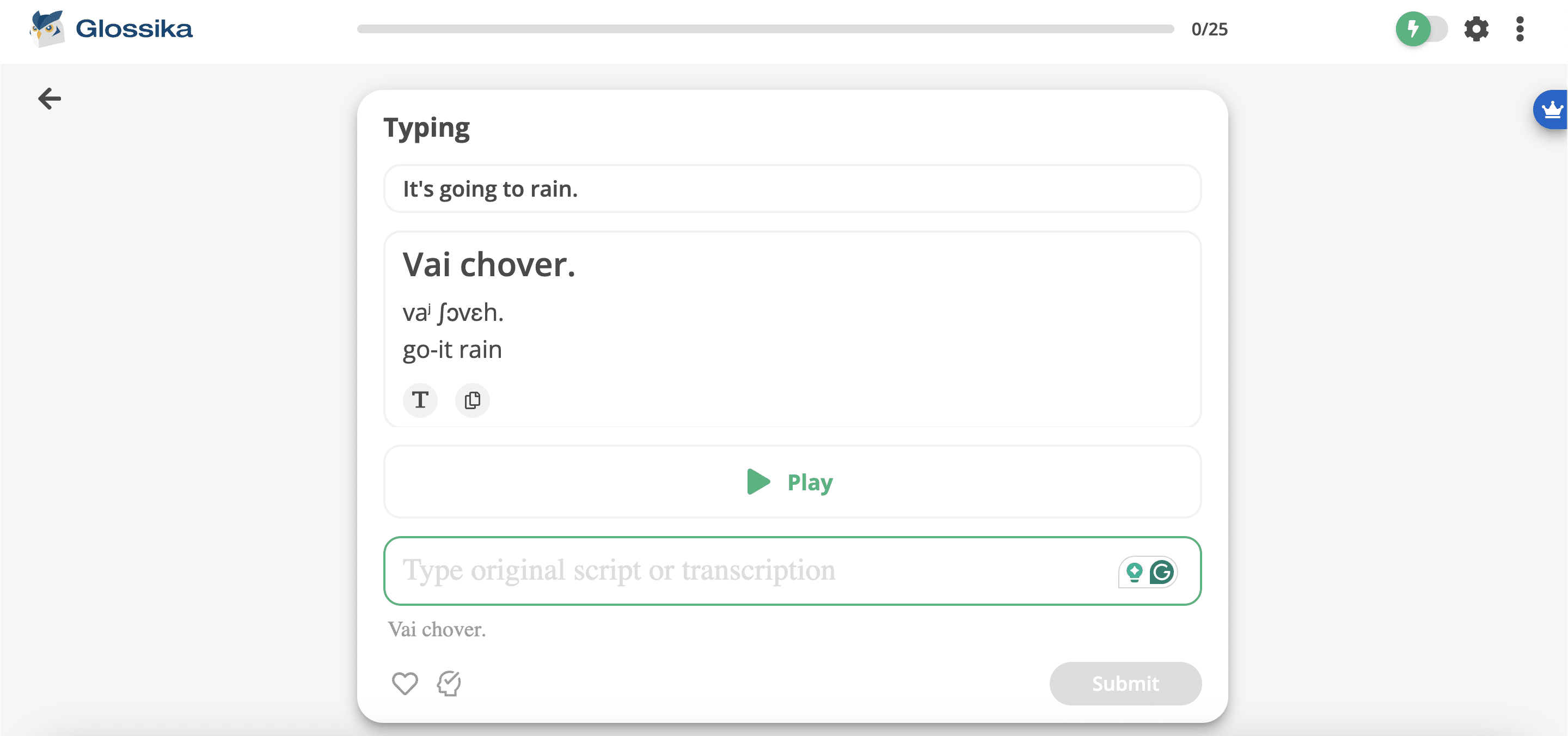
Task: Click the Glossika owl logo icon
Action: pos(46,28)
